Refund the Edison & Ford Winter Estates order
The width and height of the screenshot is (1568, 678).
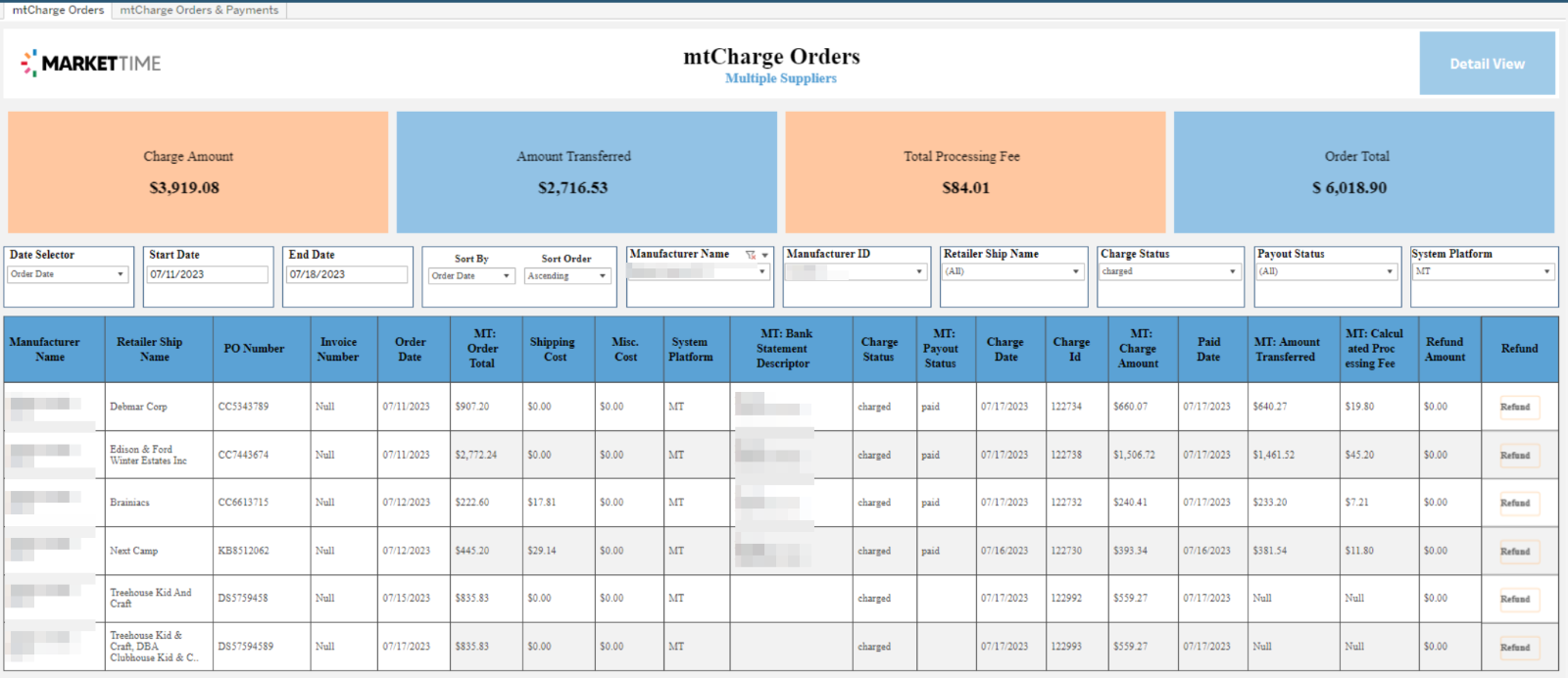[1519, 456]
